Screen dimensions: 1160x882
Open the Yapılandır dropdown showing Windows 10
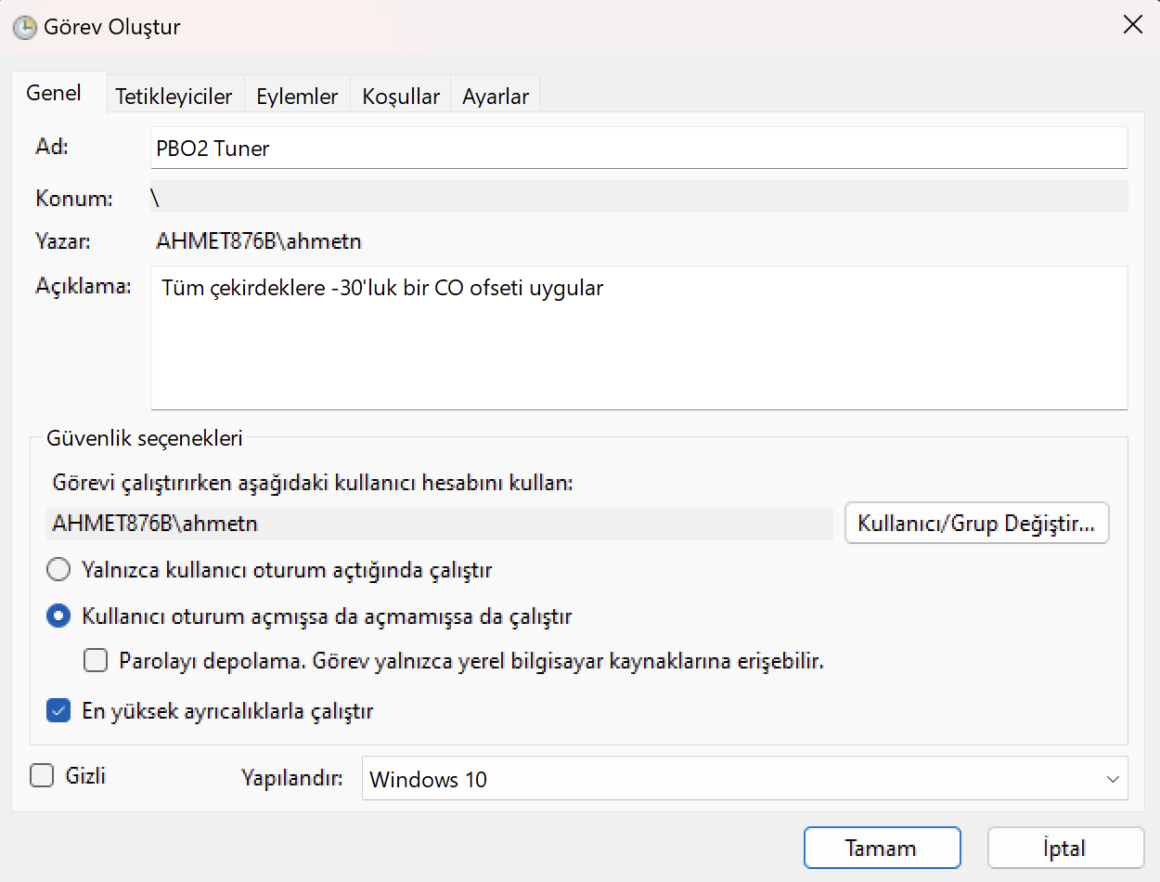(744, 778)
